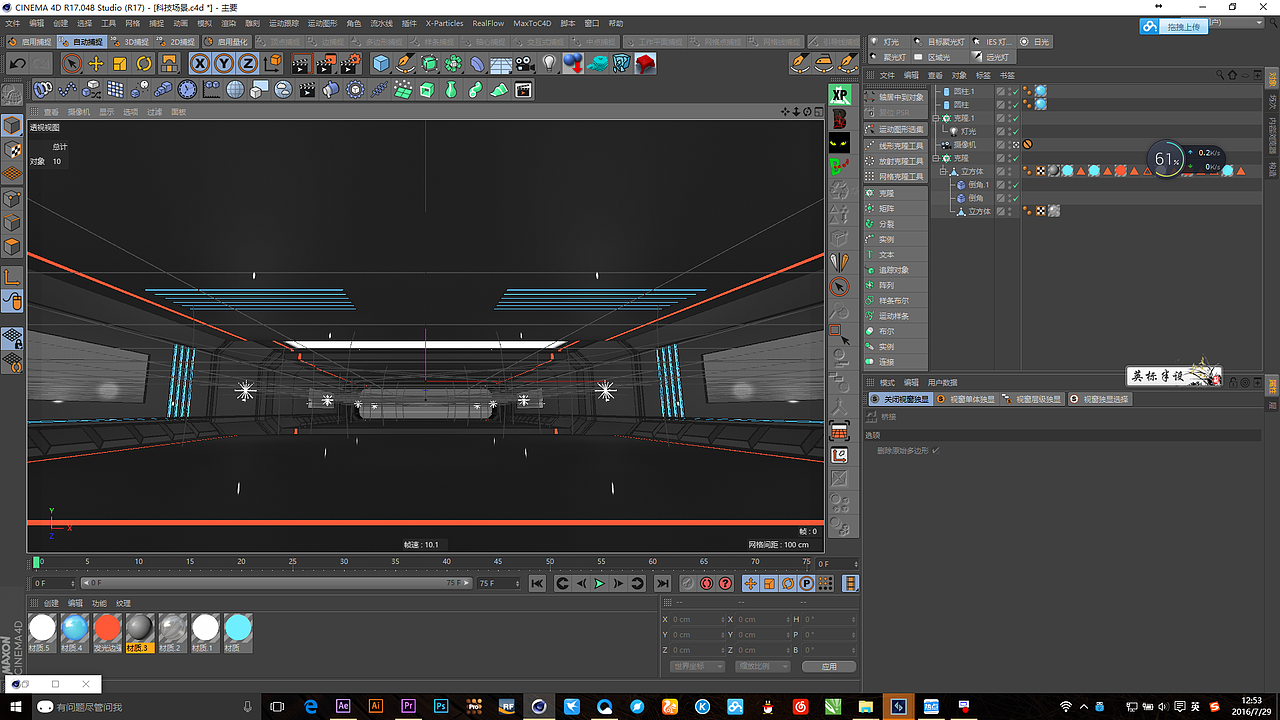Go to the start of animation
The width and height of the screenshot is (1280, 720).
pyautogui.click(x=537, y=583)
